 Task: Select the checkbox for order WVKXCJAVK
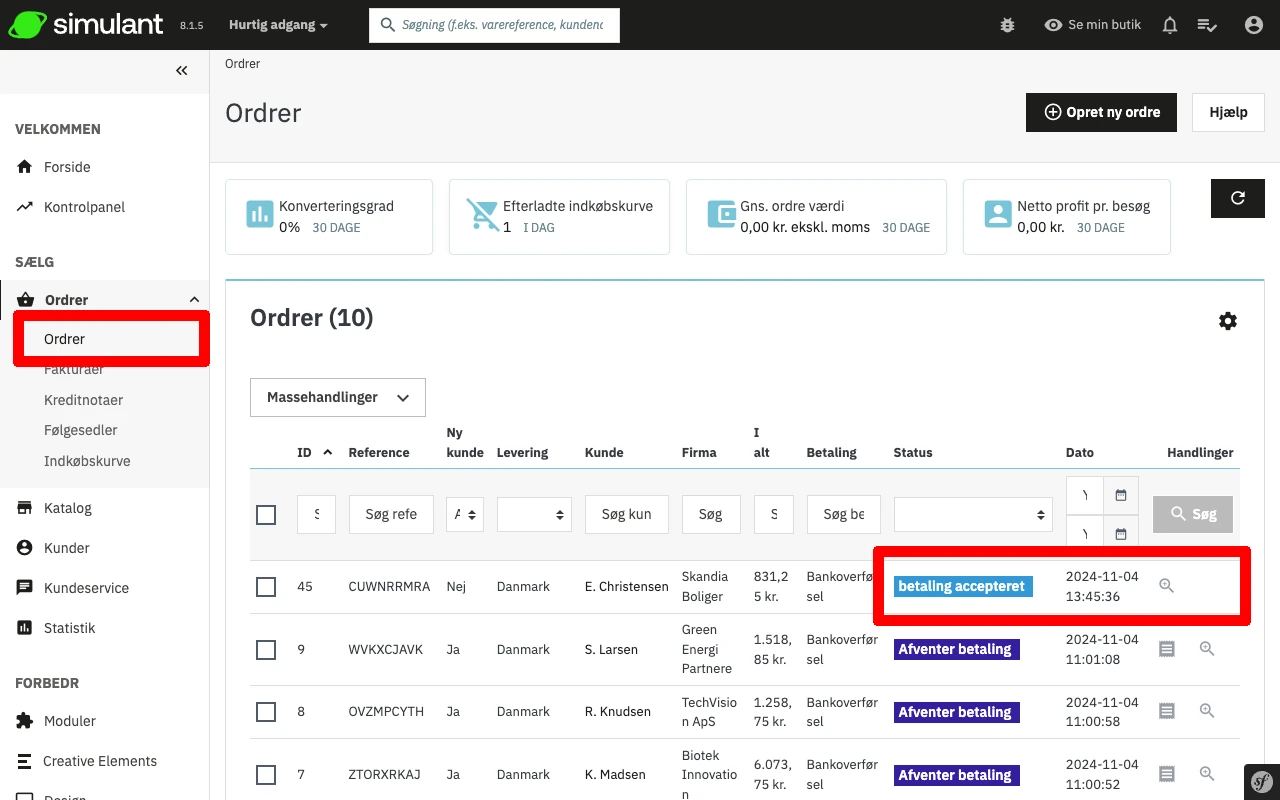coord(266,650)
